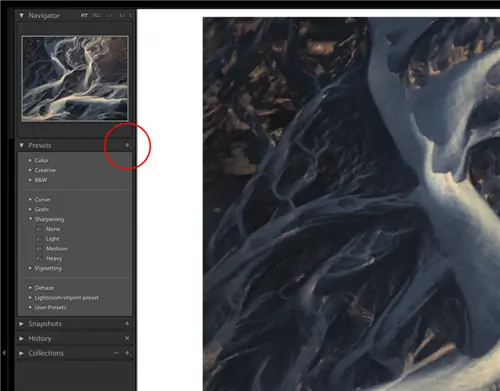This screenshot has height=391, width=500.
Task: Collapse the Navigator panel
Action: pos(22,15)
